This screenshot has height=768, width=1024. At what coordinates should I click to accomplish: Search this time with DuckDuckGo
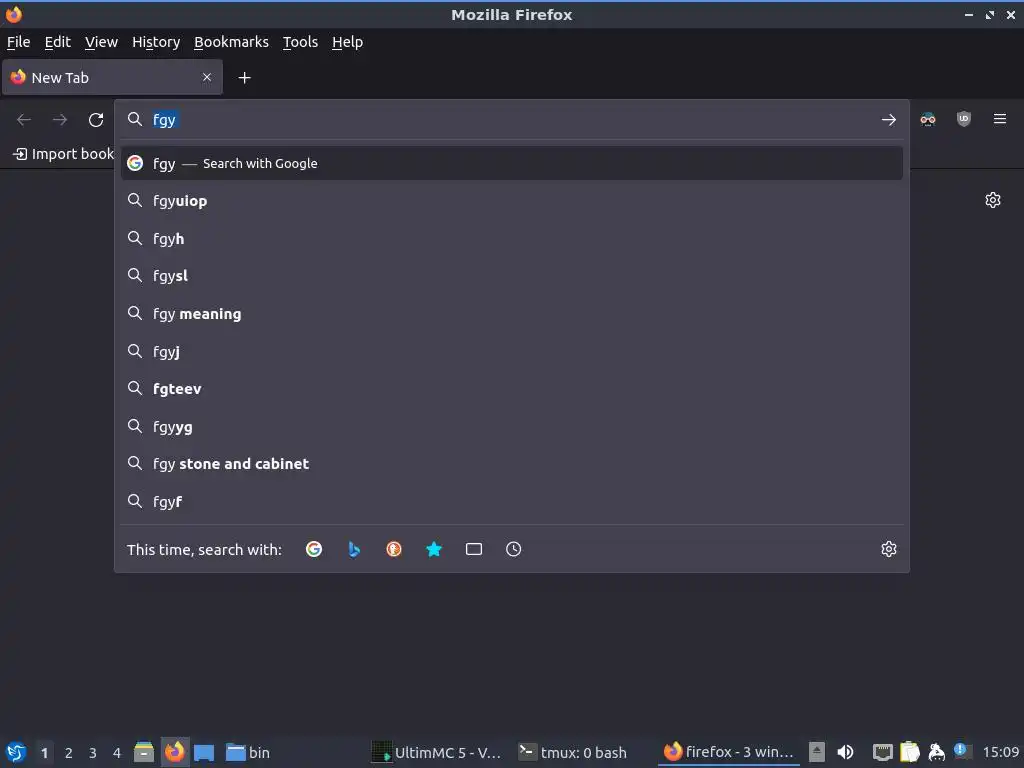click(x=394, y=549)
